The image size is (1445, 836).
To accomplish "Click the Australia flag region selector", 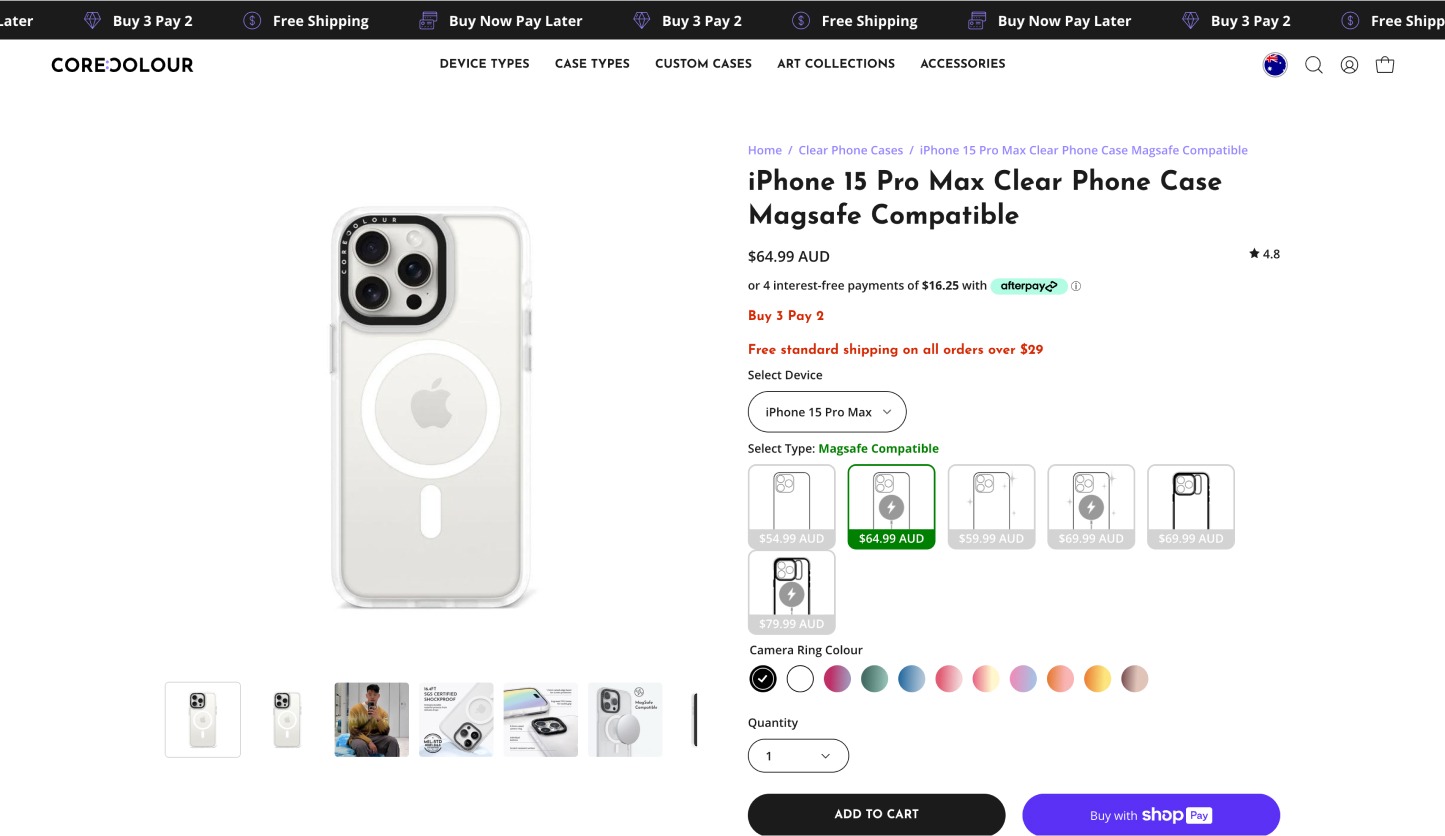I will [1275, 65].
